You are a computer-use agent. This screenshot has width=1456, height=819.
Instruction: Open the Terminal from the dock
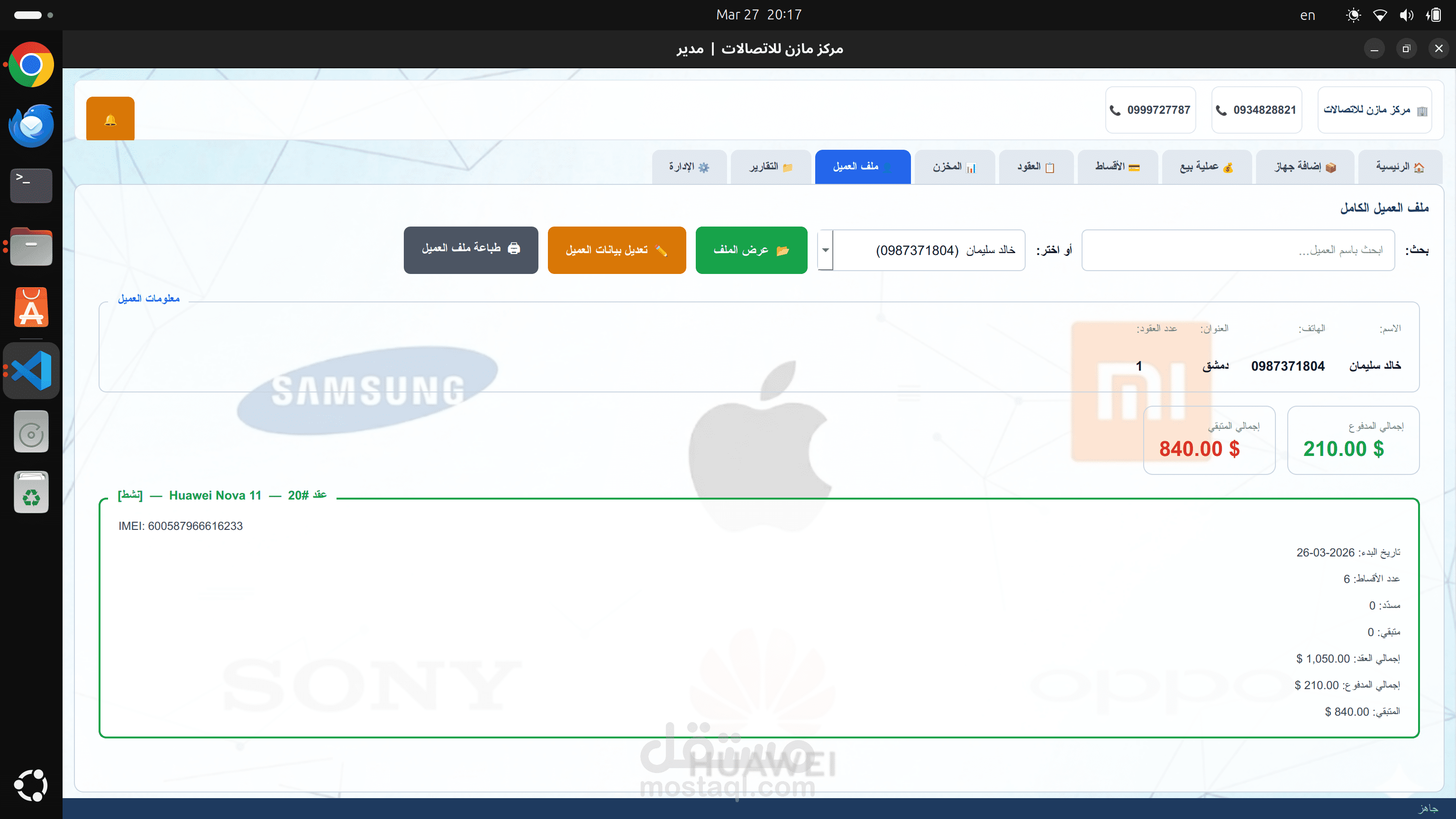(x=31, y=185)
